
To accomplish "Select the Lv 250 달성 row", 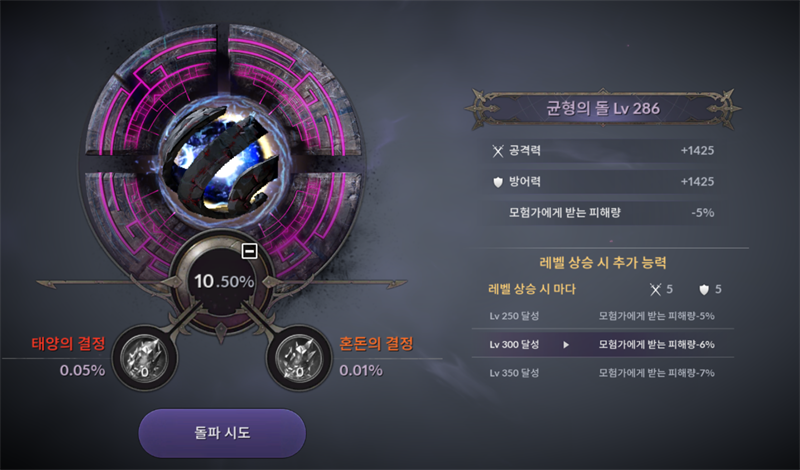I will click(603, 316).
